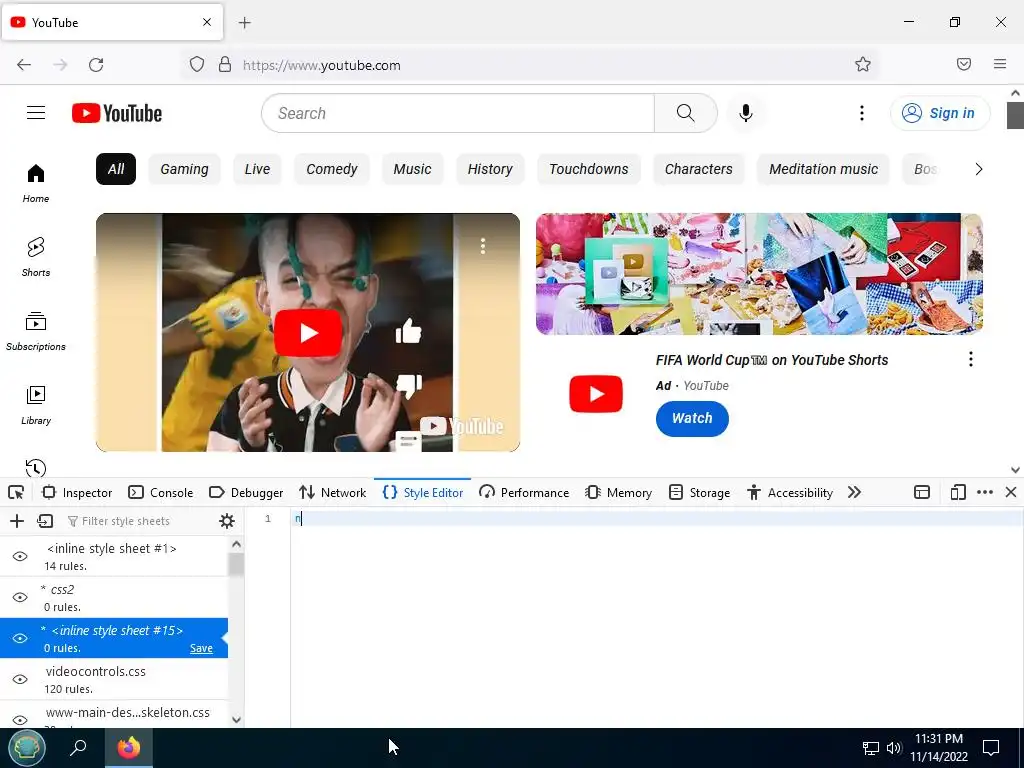
Task: Save inline style sheet #15
Action: [201, 648]
